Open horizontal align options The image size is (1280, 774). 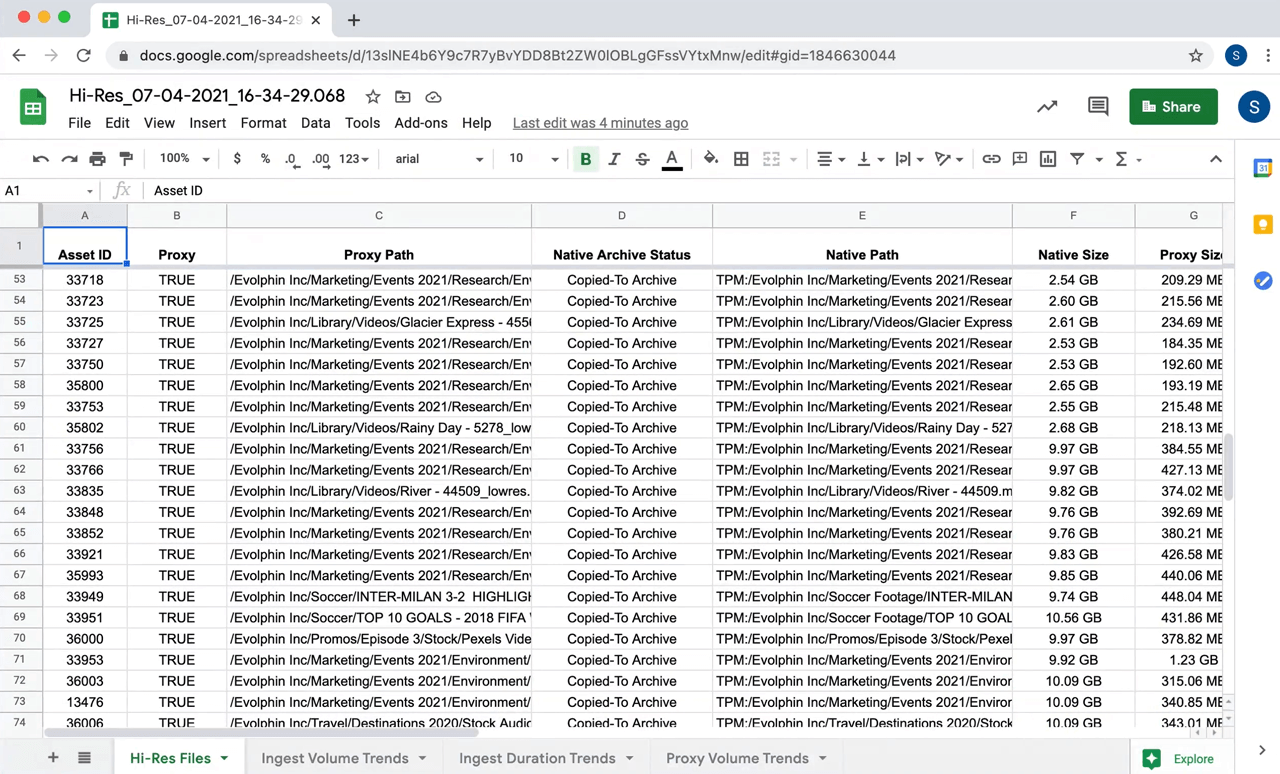(829, 159)
